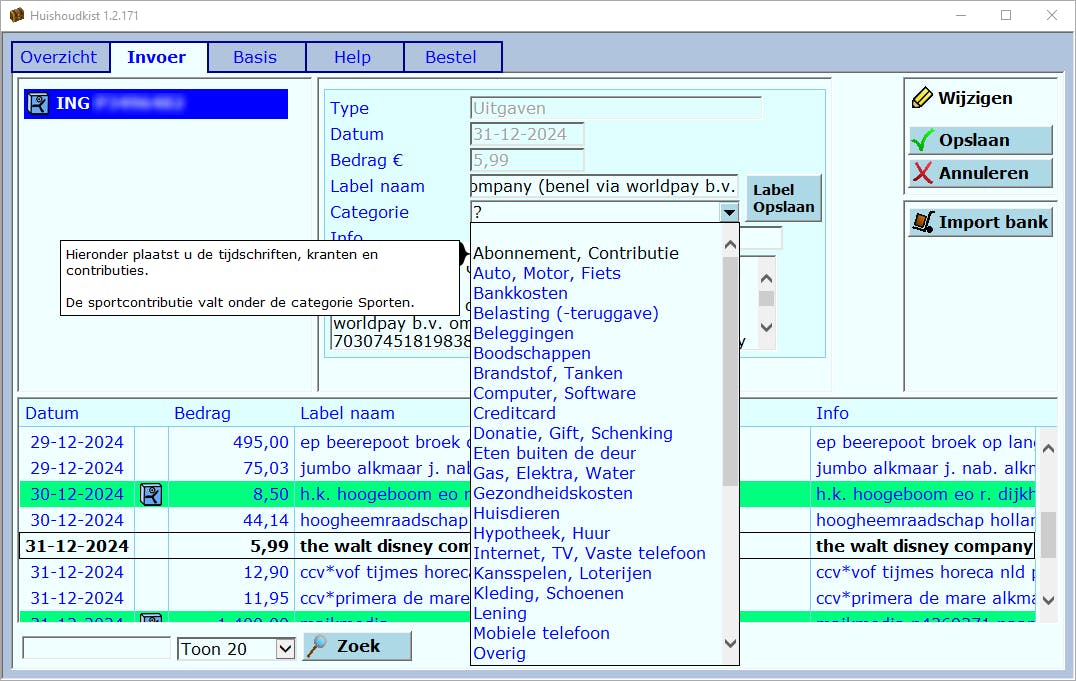Select Internet, TV, Vaste telefoon category
Image resolution: width=1076 pixels, height=681 pixels.
pos(589,553)
